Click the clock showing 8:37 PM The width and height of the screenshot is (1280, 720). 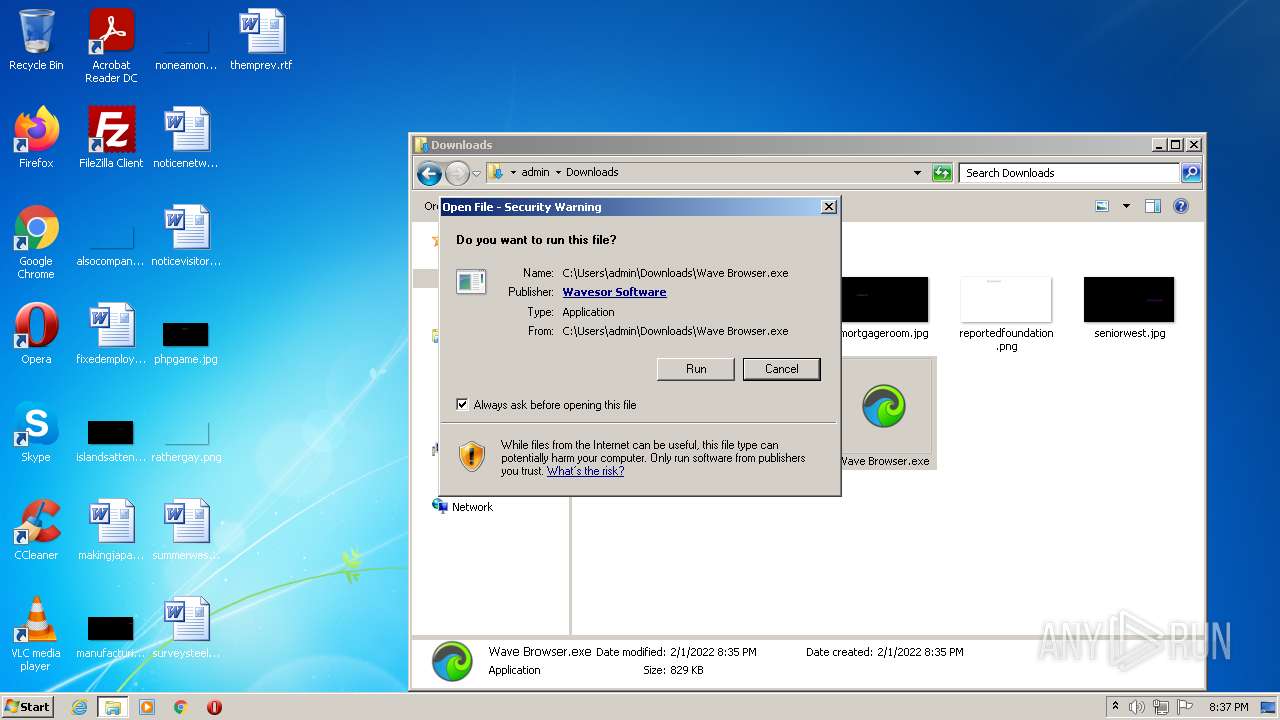[1228, 707]
